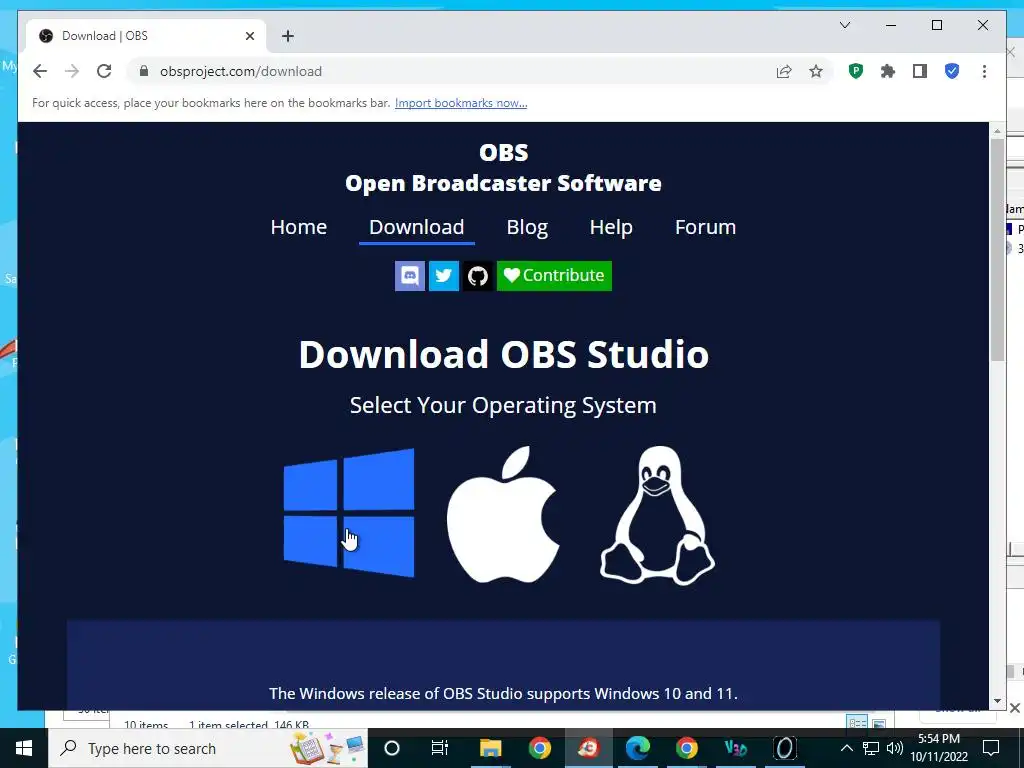Image resolution: width=1024 pixels, height=768 pixels.
Task: Open File Explorer from the taskbar
Action: coord(490,748)
